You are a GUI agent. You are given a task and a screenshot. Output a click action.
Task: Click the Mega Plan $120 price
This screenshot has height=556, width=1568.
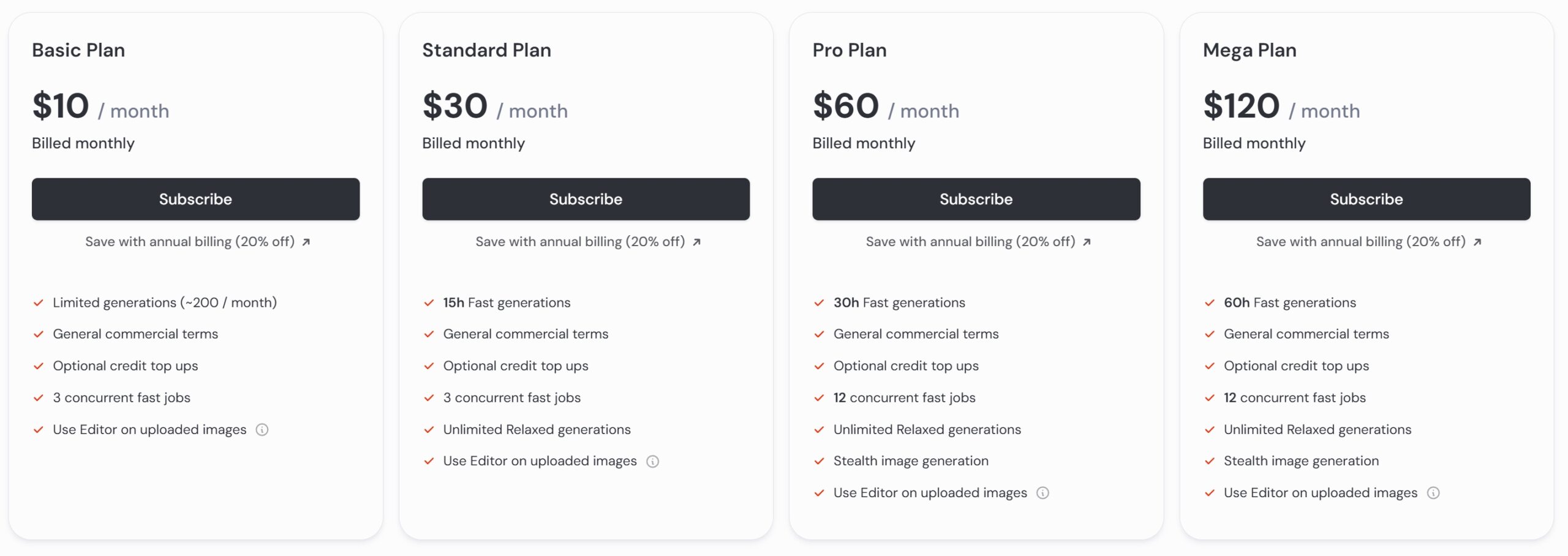tap(1241, 106)
